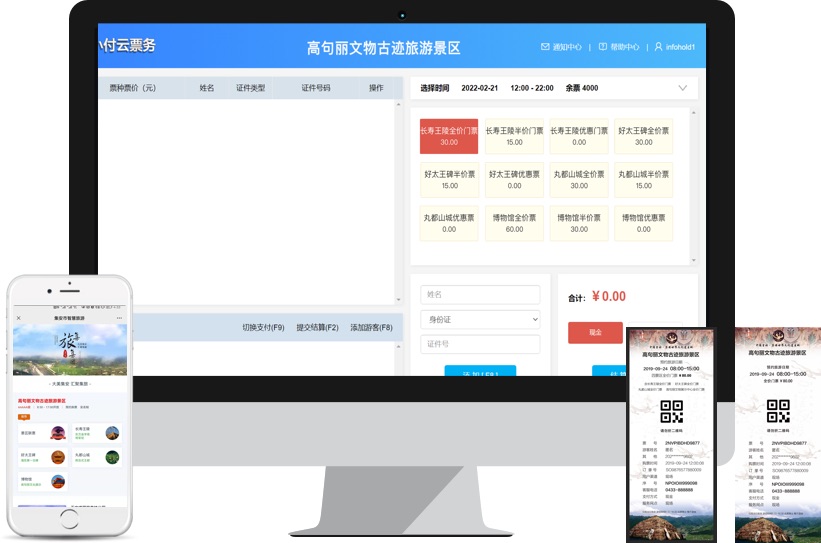The height and width of the screenshot is (543, 821).
Task: Select the 丸都山城全价票 30.00 ticket
Action: (579, 179)
